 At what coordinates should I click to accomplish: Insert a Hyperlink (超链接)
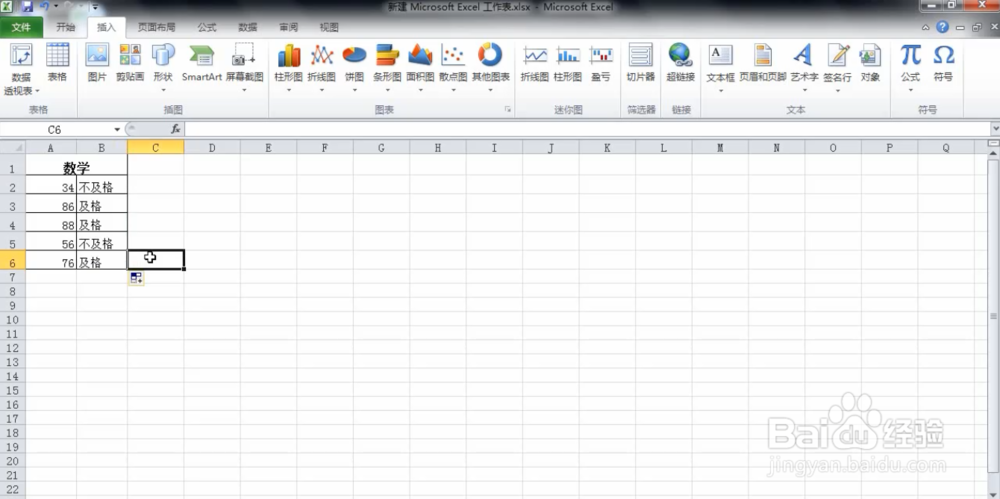[680, 63]
